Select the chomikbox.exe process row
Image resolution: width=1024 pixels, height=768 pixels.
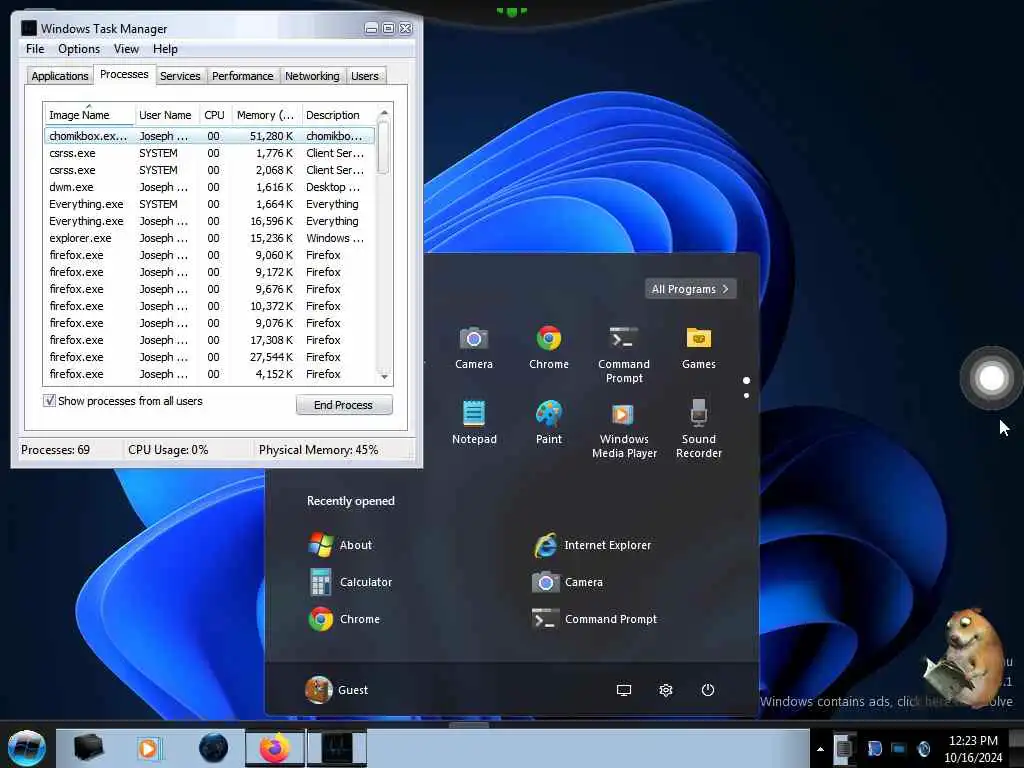coord(210,136)
